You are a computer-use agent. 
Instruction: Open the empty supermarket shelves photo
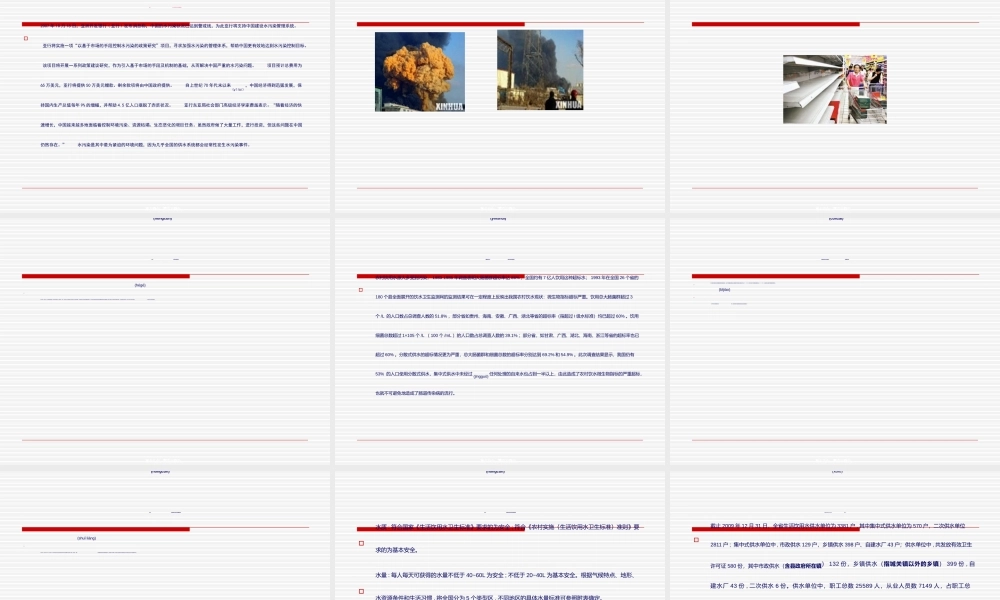(835, 89)
